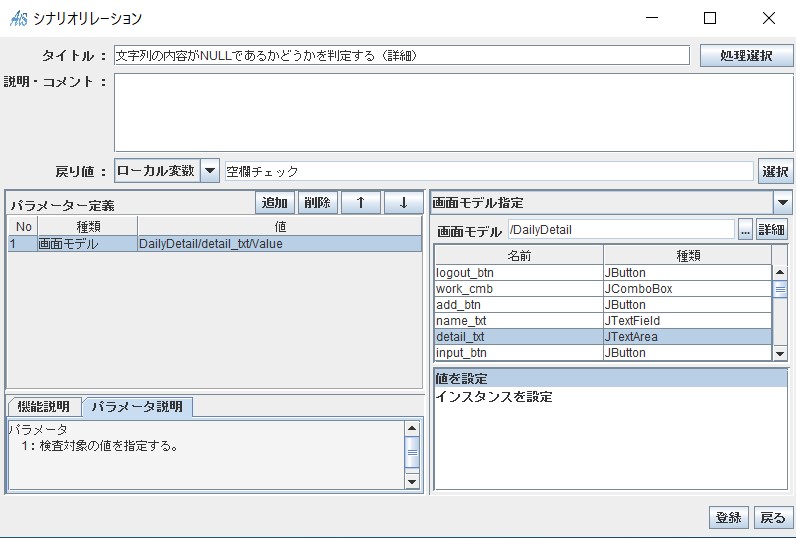The image size is (796, 538).
Task: Click the down arrow move button
Action: 403,202
